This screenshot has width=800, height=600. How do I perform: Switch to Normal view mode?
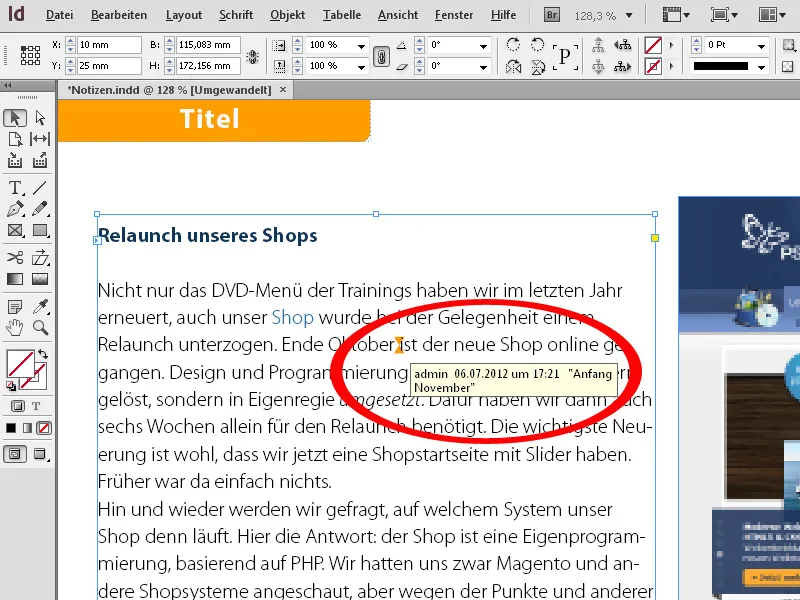[15, 454]
